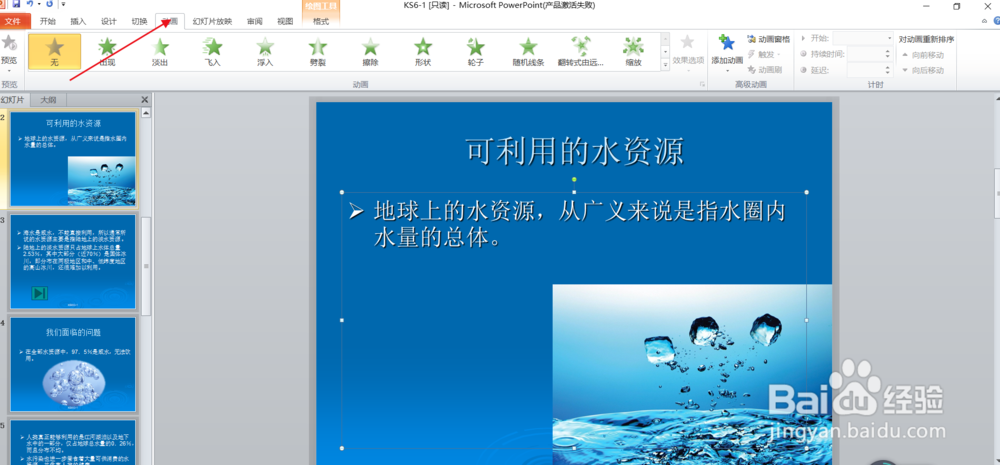
Task: Expand the full animation gallery
Action: [x=665, y=66]
